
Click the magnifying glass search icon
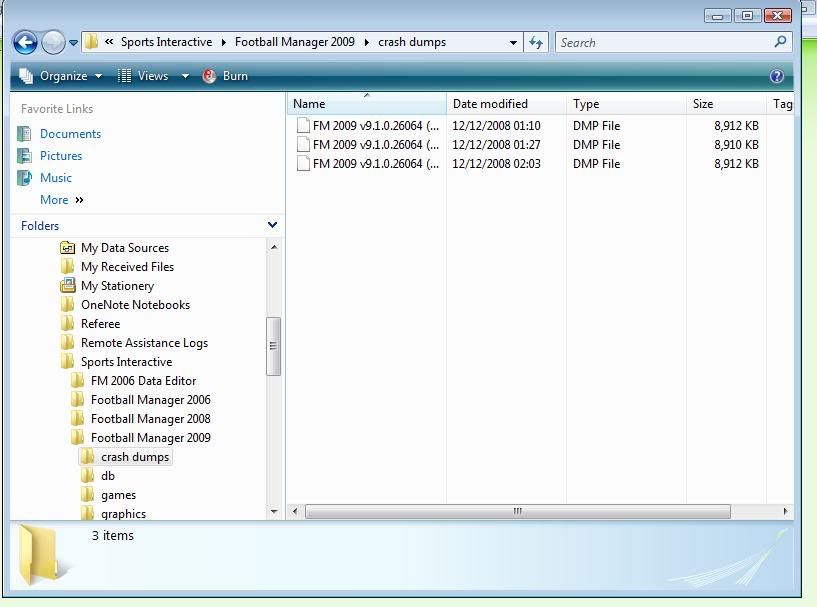tap(780, 42)
